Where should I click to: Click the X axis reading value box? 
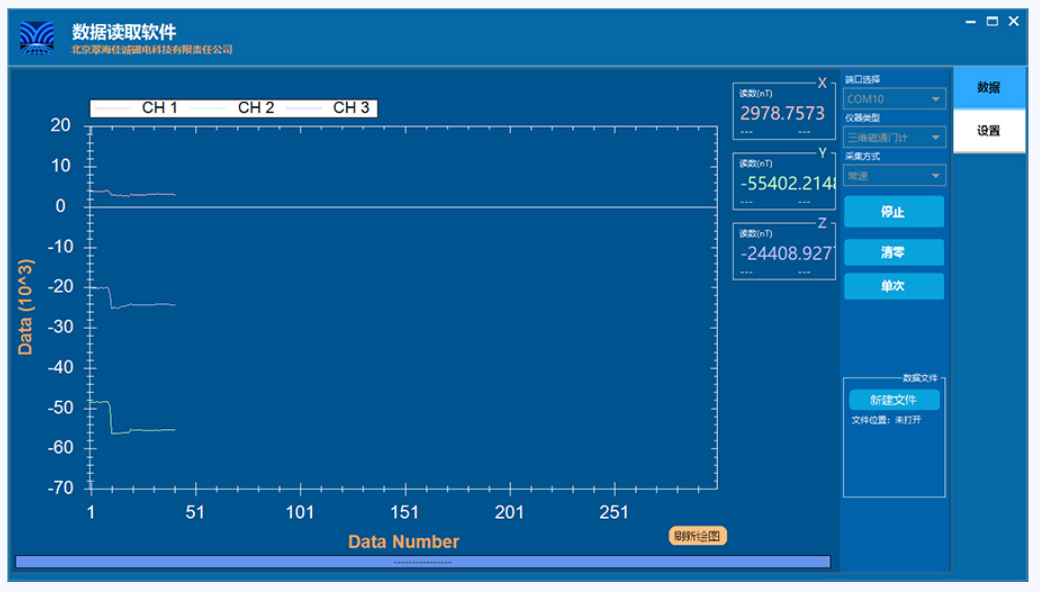782,113
